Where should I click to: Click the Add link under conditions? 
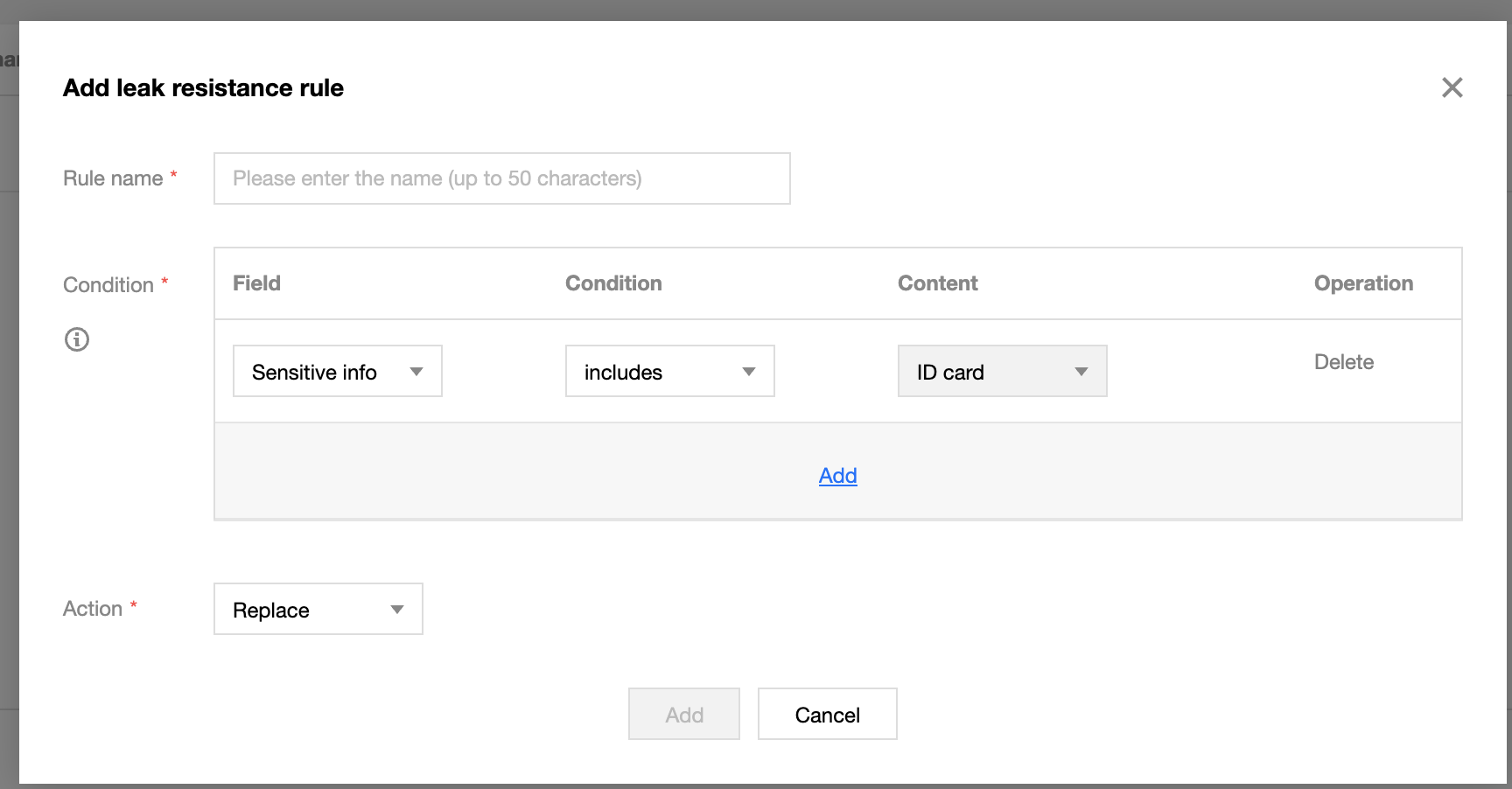pos(838,476)
